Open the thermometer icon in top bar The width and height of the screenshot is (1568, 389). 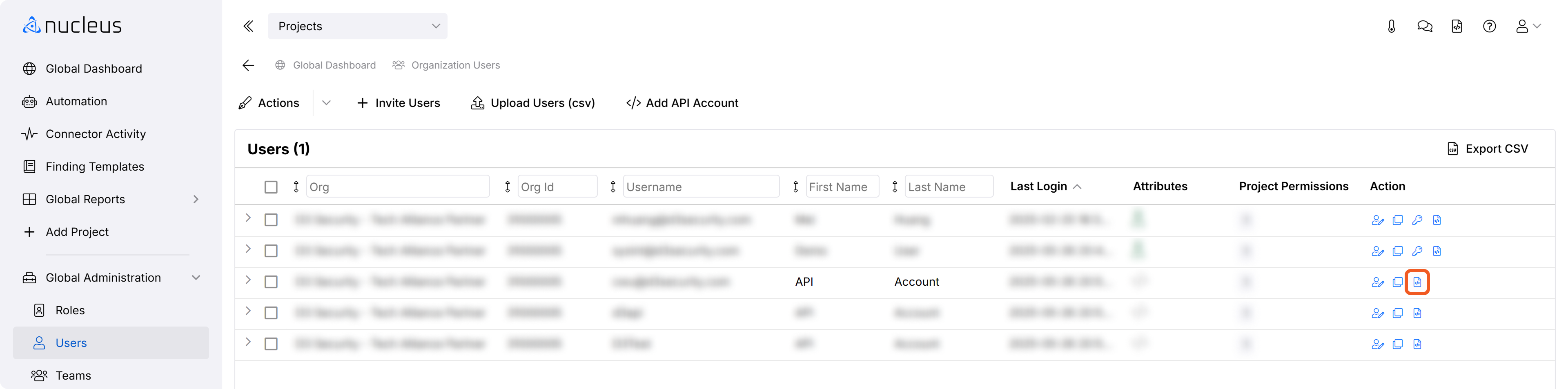(1392, 26)
